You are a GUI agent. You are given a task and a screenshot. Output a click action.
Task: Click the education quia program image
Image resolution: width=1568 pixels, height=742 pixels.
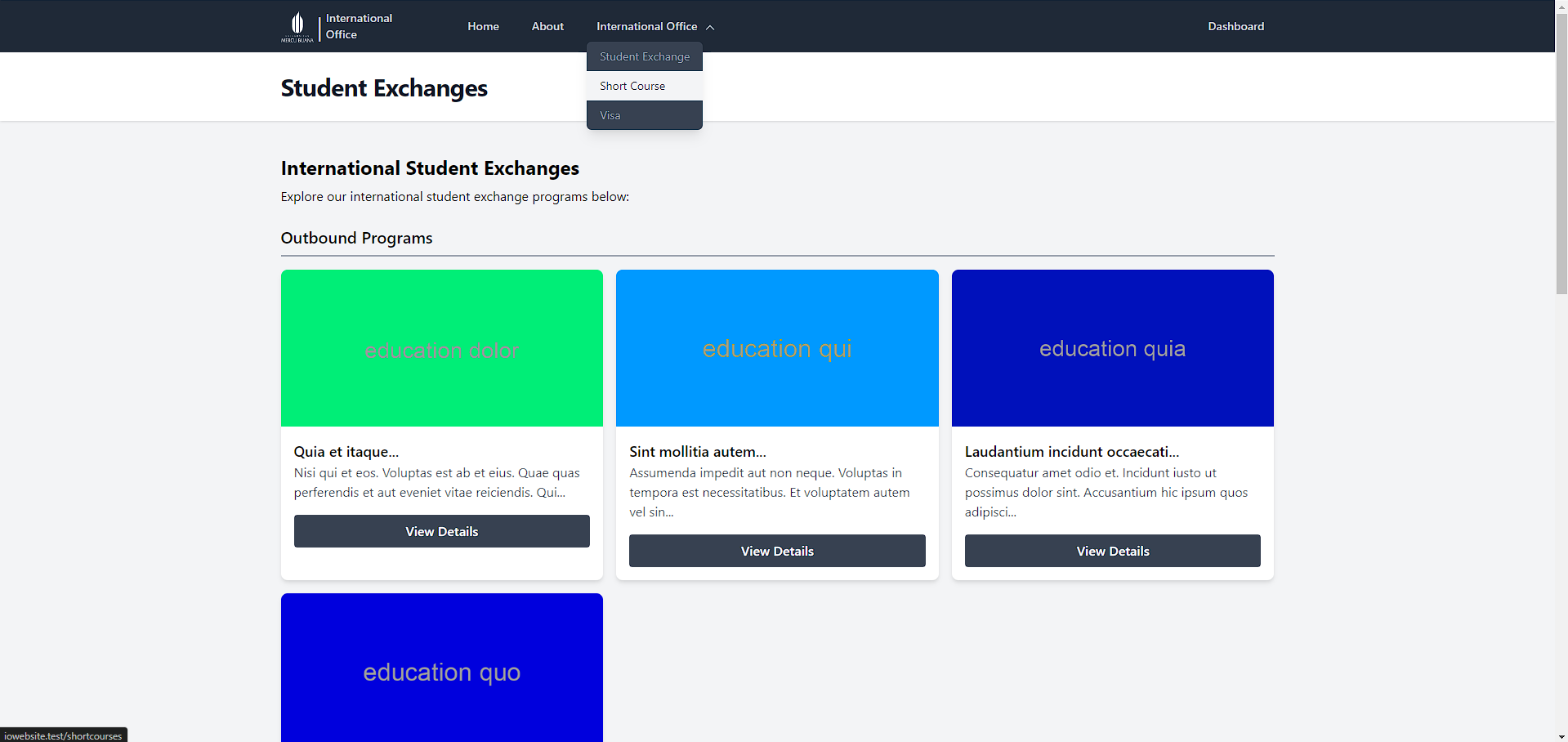1112,347
